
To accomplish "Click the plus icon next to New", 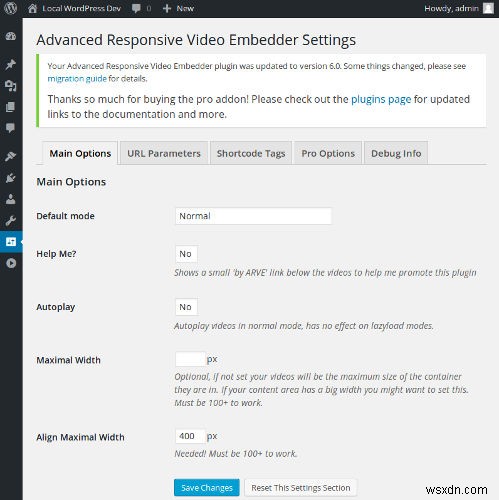I will point(167,8).
